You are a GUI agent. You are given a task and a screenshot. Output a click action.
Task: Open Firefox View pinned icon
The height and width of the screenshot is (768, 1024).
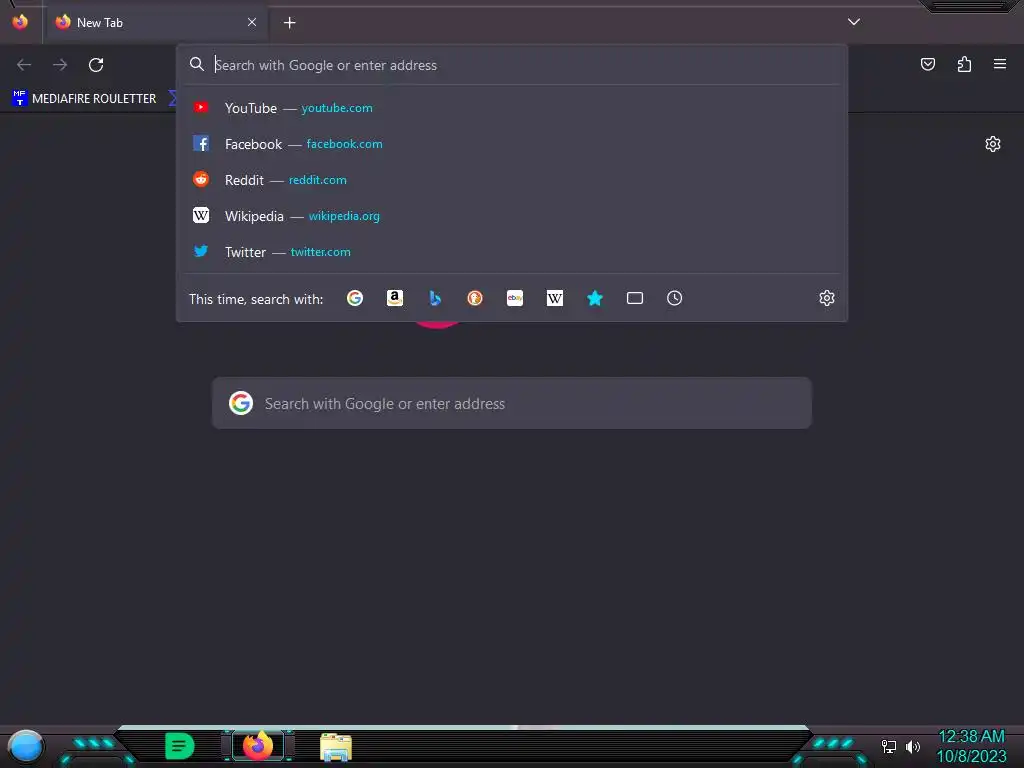pos(20,22)
